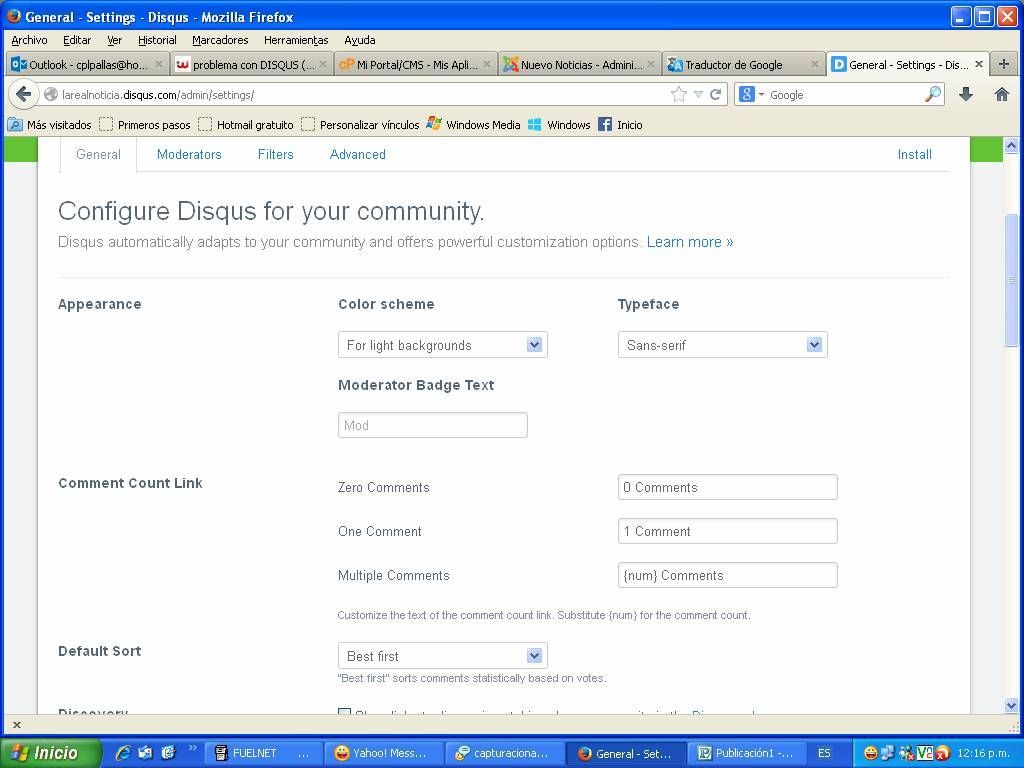This screenshot has height=768, width=1024.
Task: Go to Firefox Home icon
Action: pyautogui.click(x=1001, y=95)
